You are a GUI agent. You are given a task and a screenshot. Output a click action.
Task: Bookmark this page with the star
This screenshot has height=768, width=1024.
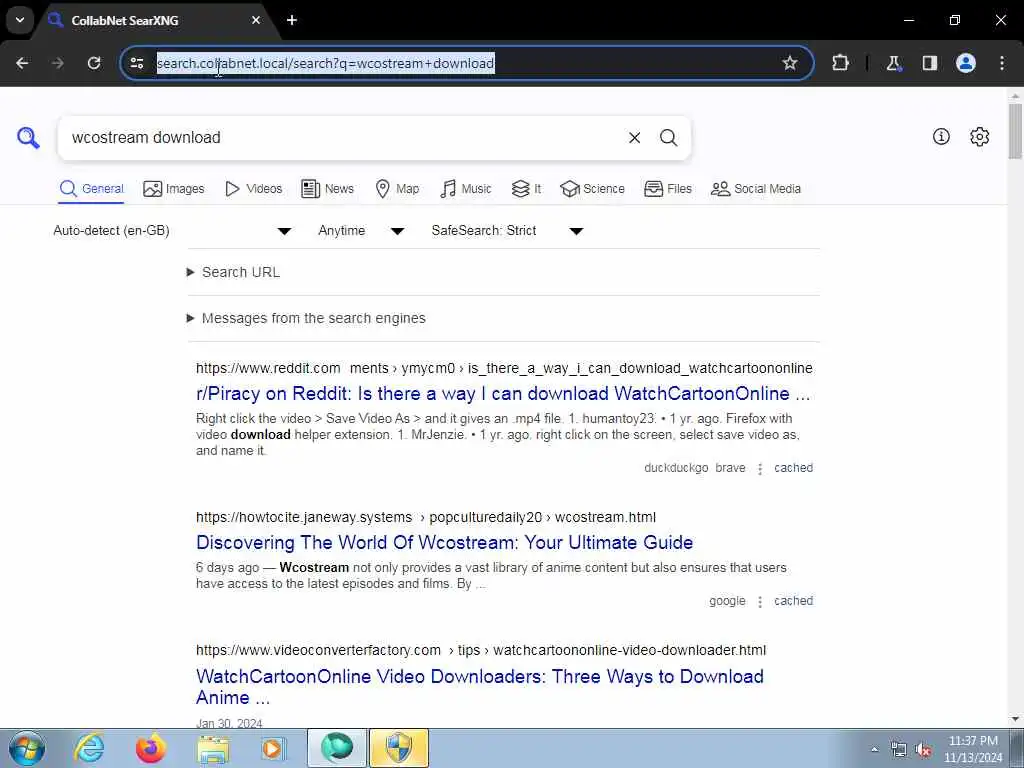point(790,63)
